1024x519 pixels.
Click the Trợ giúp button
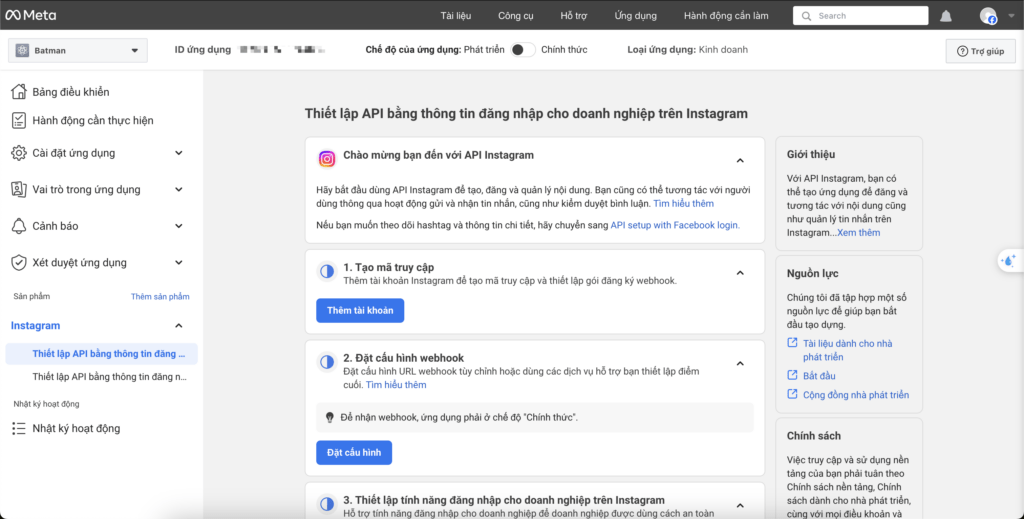[x=980, y=51]
